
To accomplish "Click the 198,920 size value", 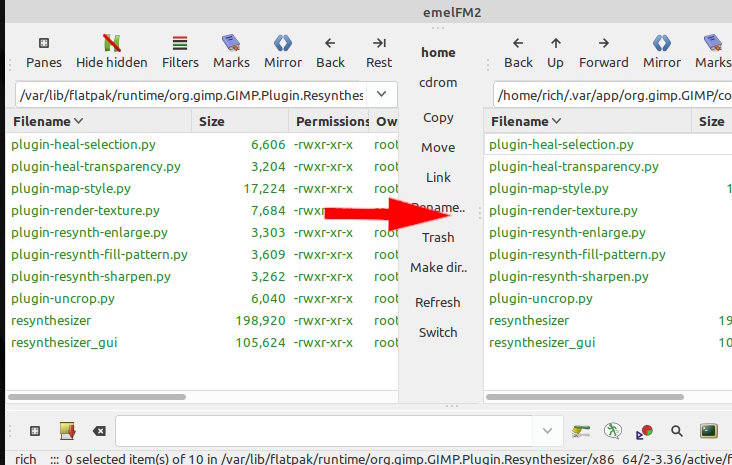I will click(x=260, y=321).
